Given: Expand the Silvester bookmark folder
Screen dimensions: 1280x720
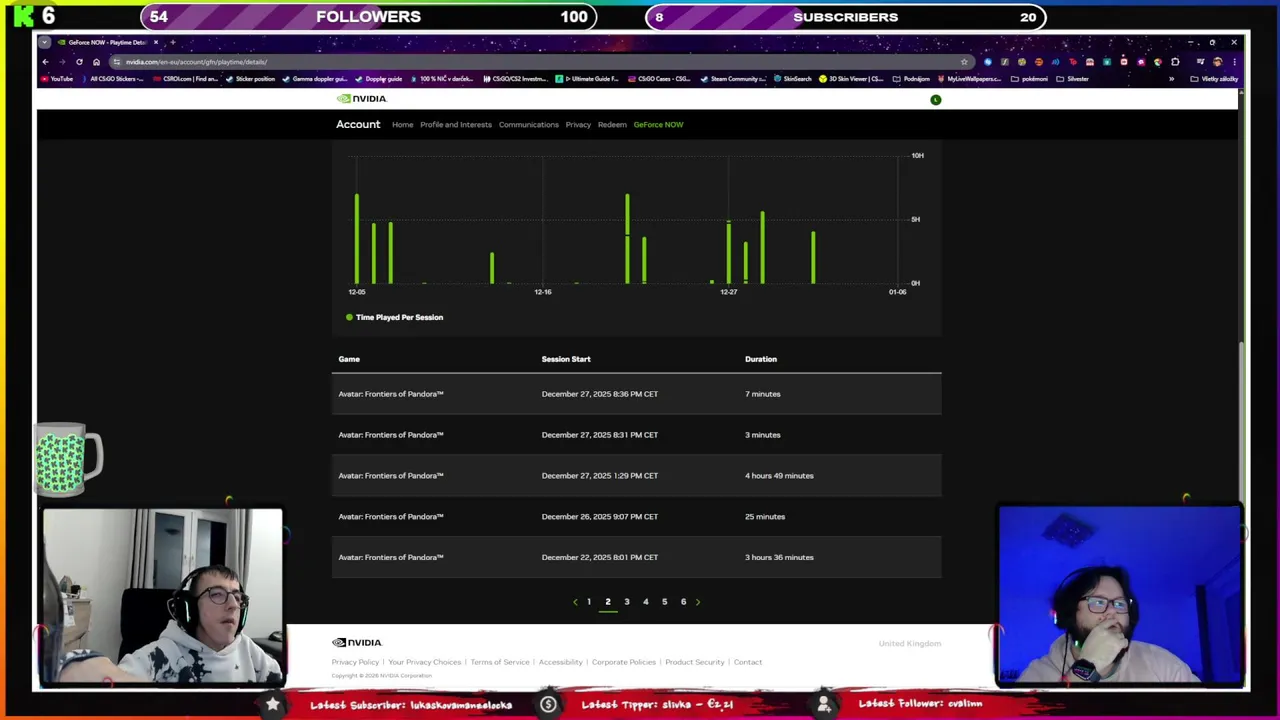Looking at the screenshot, I should click(1072, 79).
